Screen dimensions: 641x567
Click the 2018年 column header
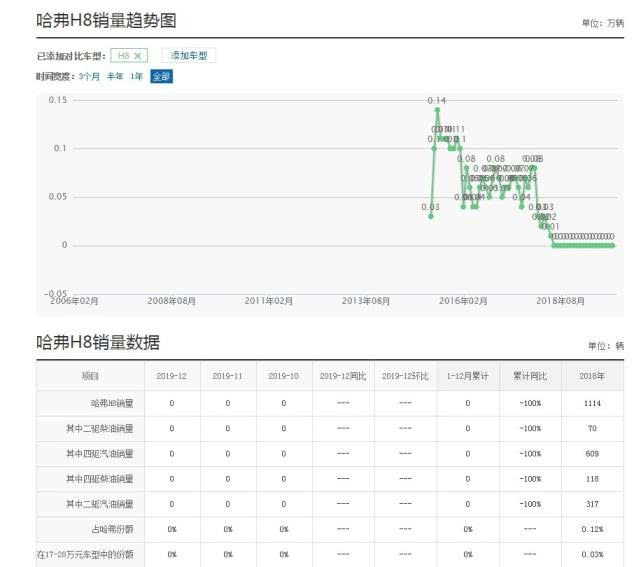pyautogui.click(x=592, y=376)
